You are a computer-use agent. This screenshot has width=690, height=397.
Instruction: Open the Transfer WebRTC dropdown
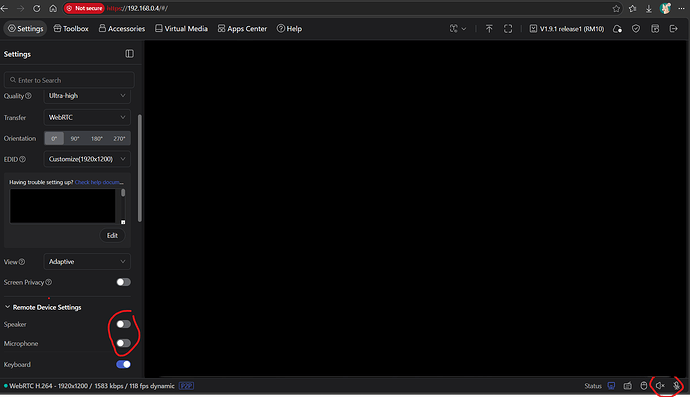click(x=87, y=118)
